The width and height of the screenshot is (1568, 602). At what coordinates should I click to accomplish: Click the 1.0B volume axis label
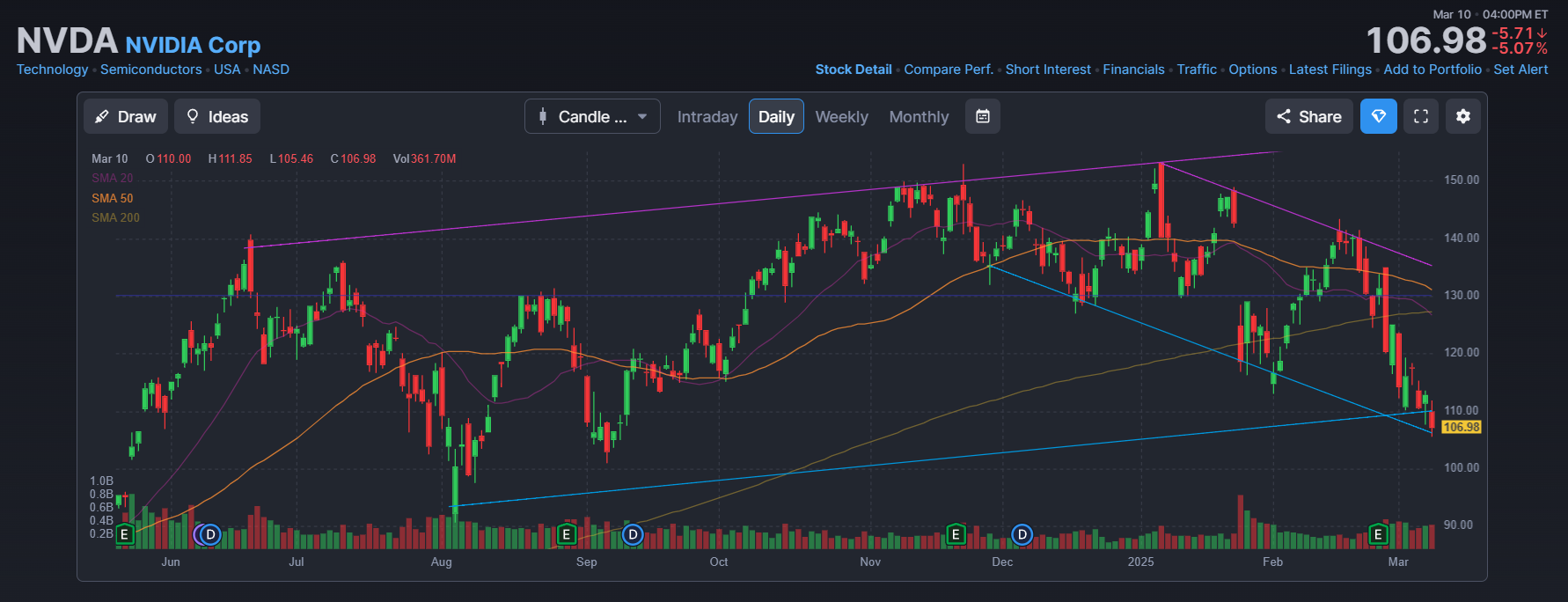click(101, 481)
